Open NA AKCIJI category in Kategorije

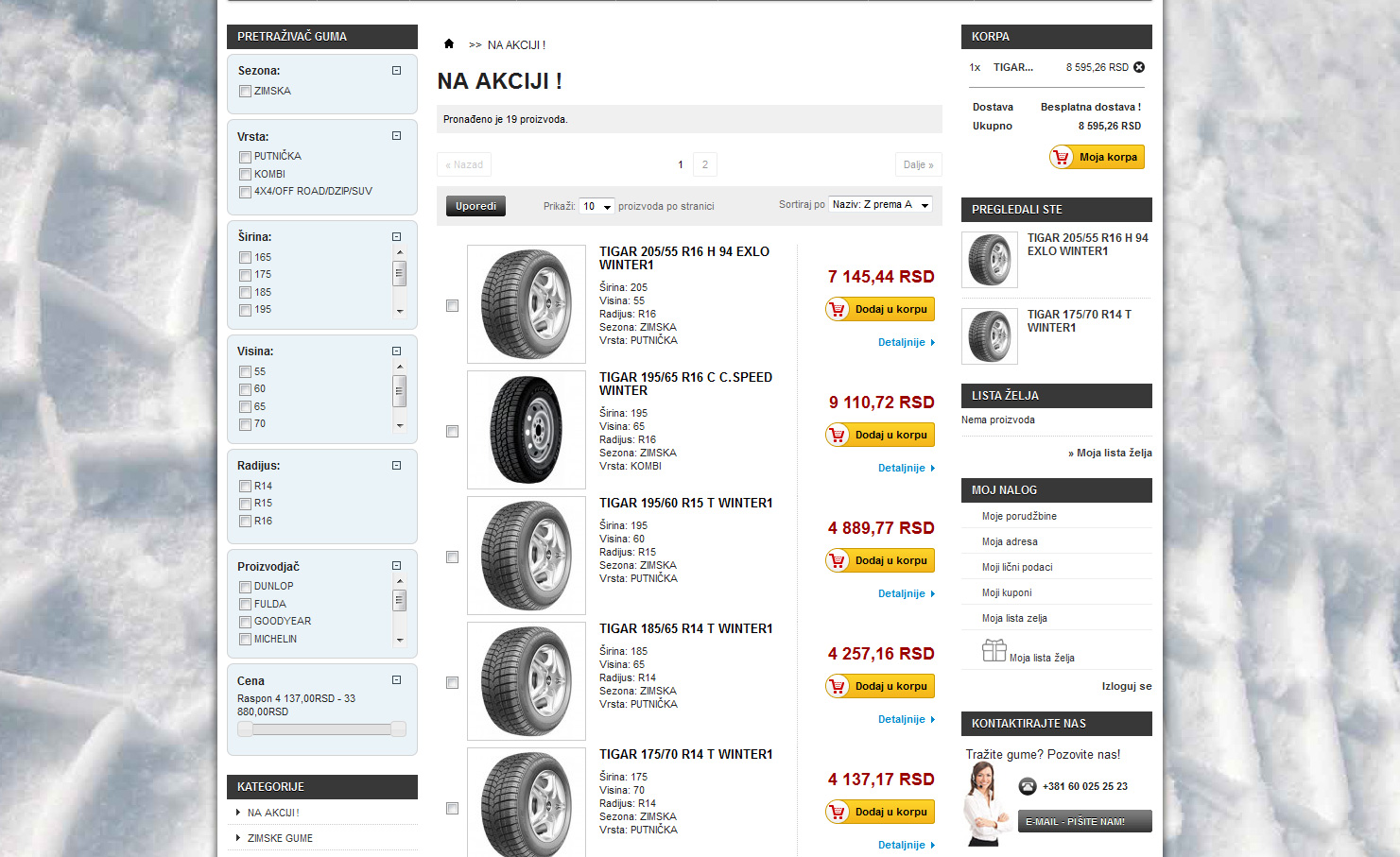click(x=273, y=813)
